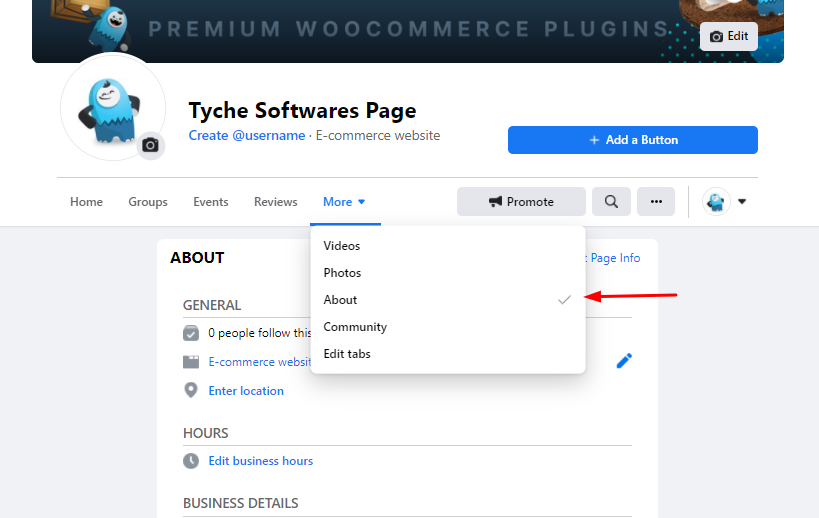Go to the Home tab
Image resolution: width=819 pixels, height=518 pixels.
pos(86,202)
